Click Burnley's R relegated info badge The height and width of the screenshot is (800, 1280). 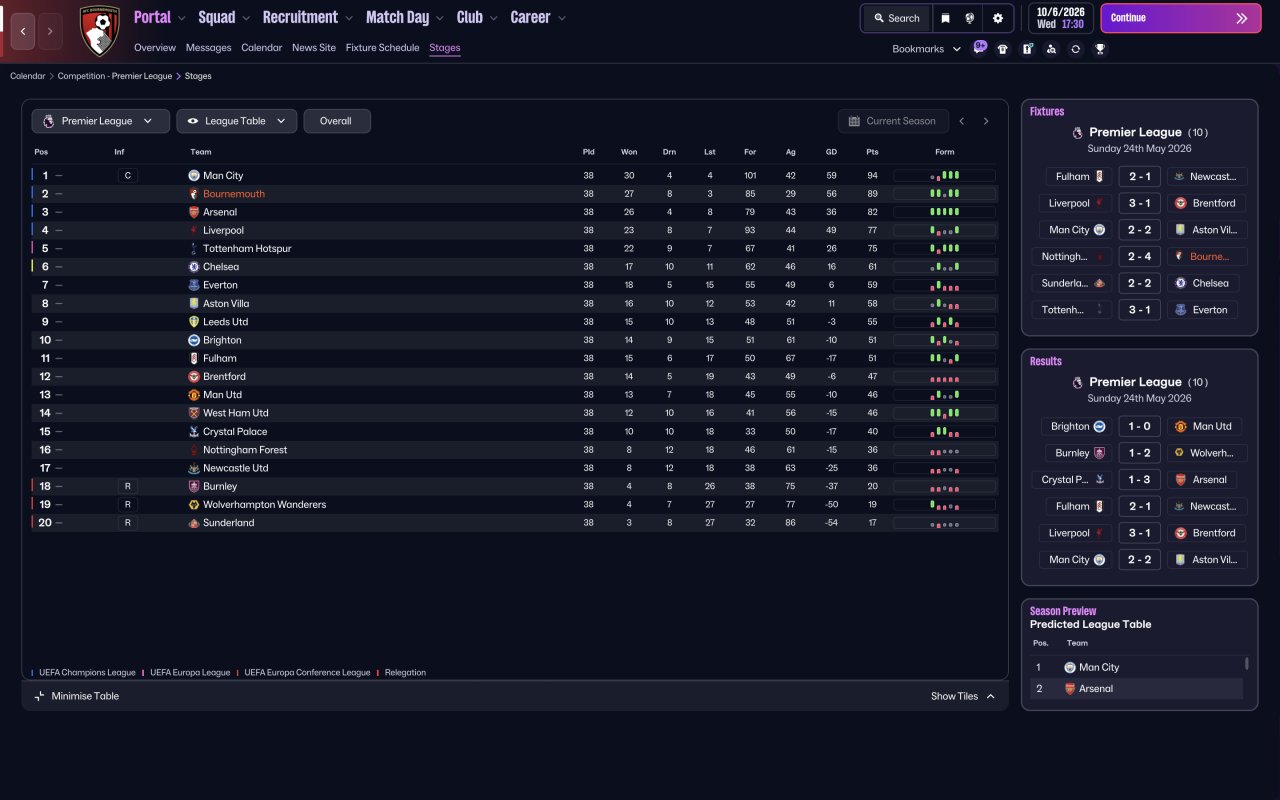point(127,486)
